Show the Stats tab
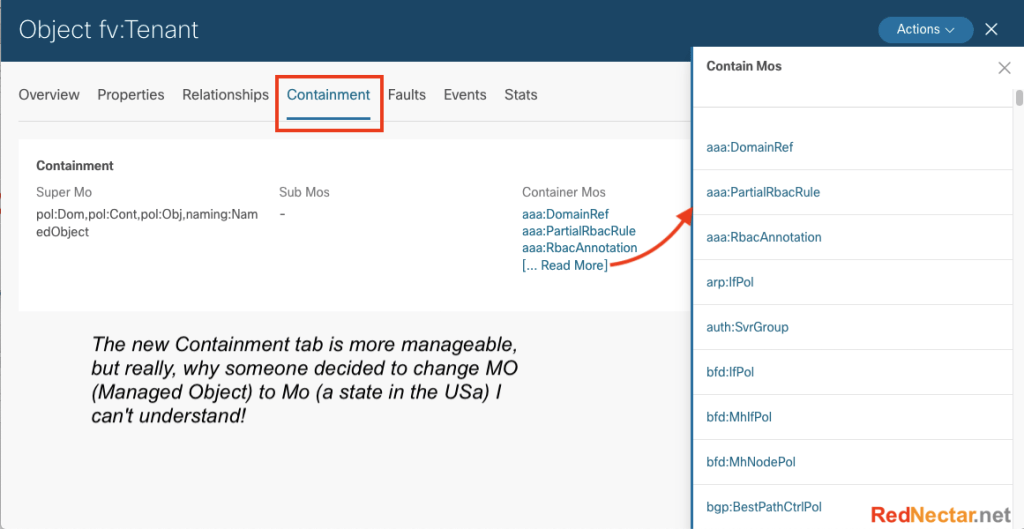The height and width of the screenshot is (529, 1024). (521, 95)
